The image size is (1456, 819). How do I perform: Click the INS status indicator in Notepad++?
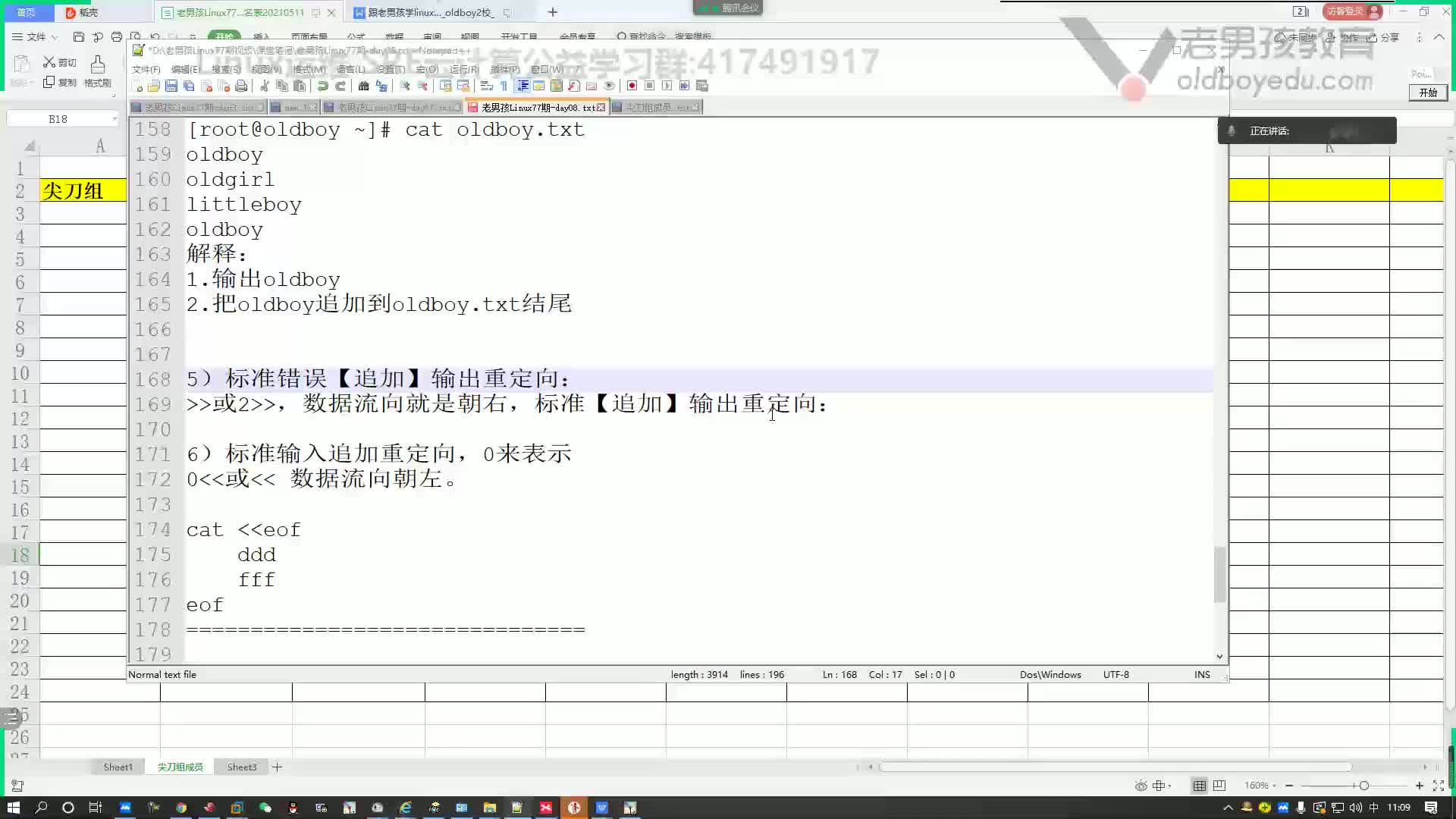(1202, 675)
